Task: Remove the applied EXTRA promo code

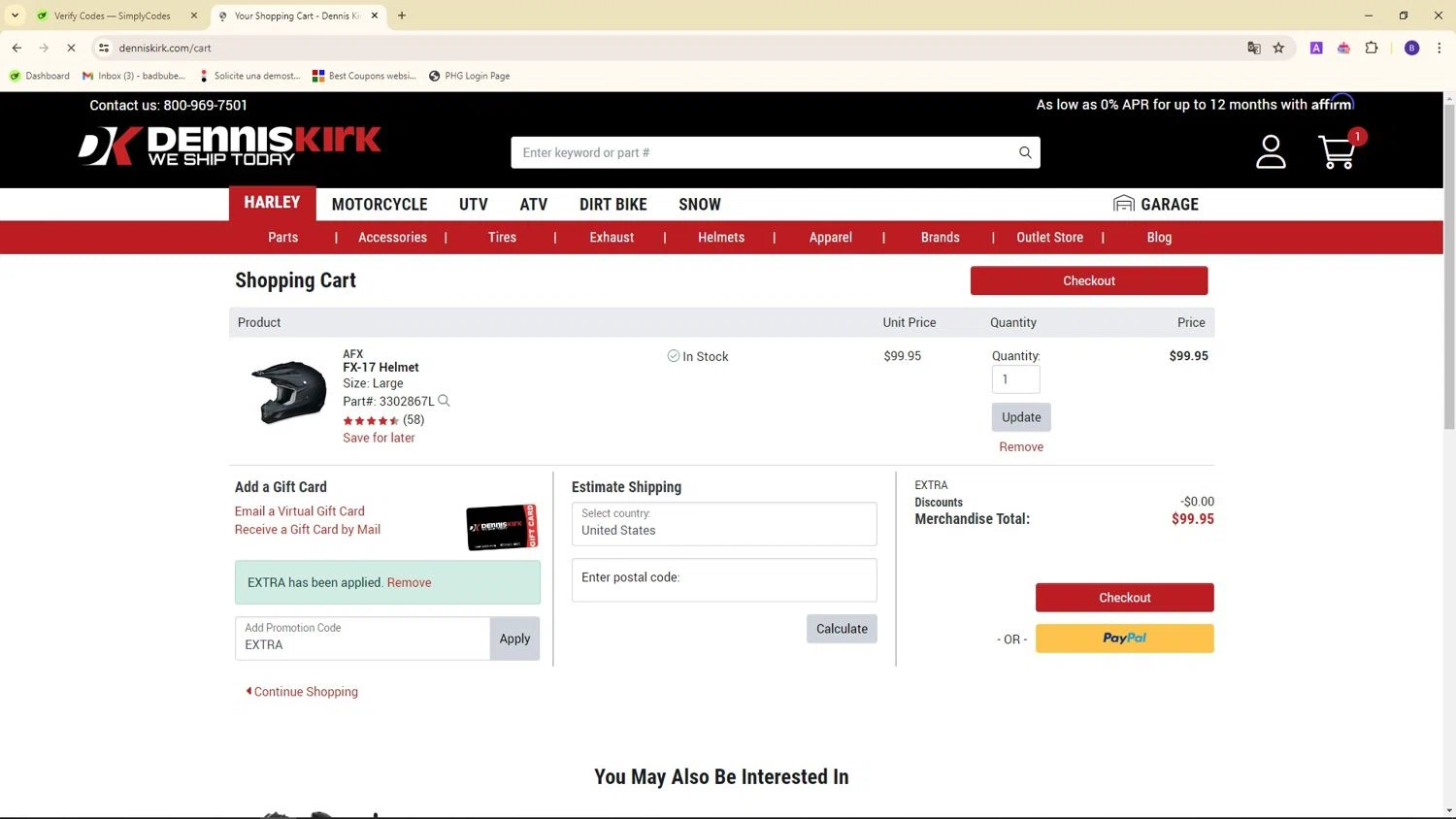Action: (x=409, y=583)
